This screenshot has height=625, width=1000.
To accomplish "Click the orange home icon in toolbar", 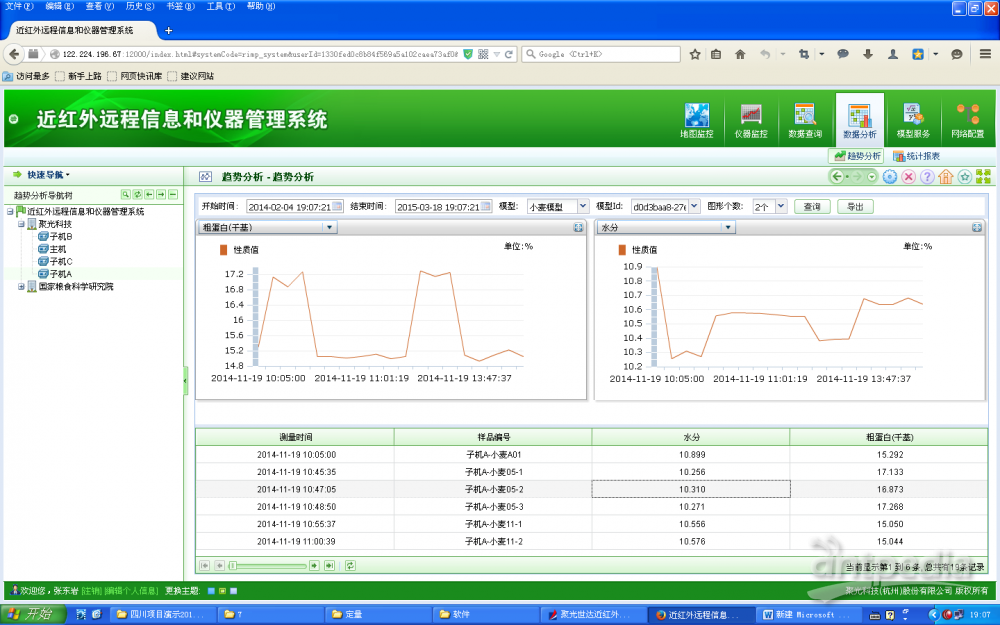I will tap(945, 177).
